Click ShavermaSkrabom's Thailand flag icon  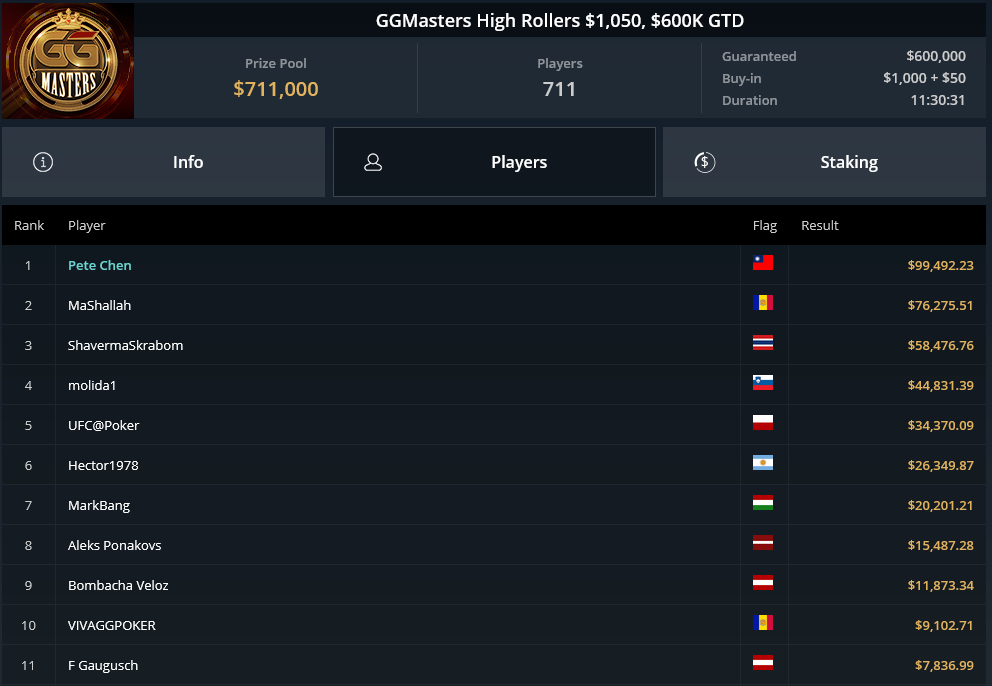point(763,342)
